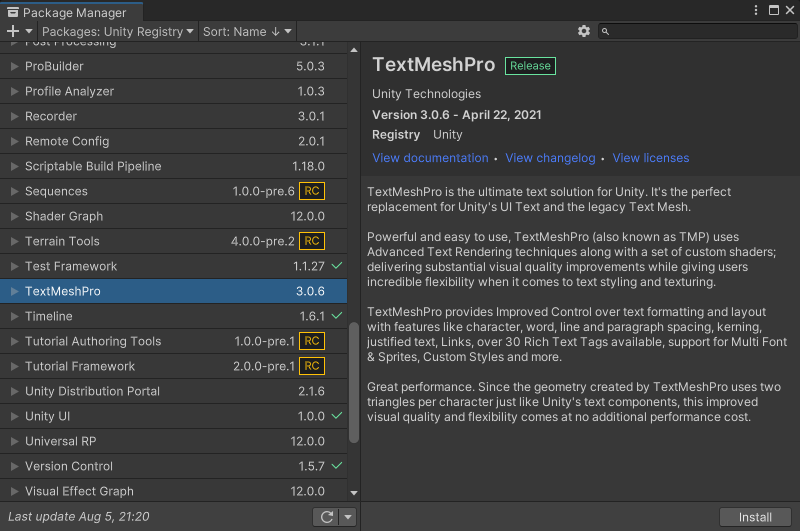The image size is (800, 531).
Task: Expand the Test Framework entry
Action: tap(14, 266)
